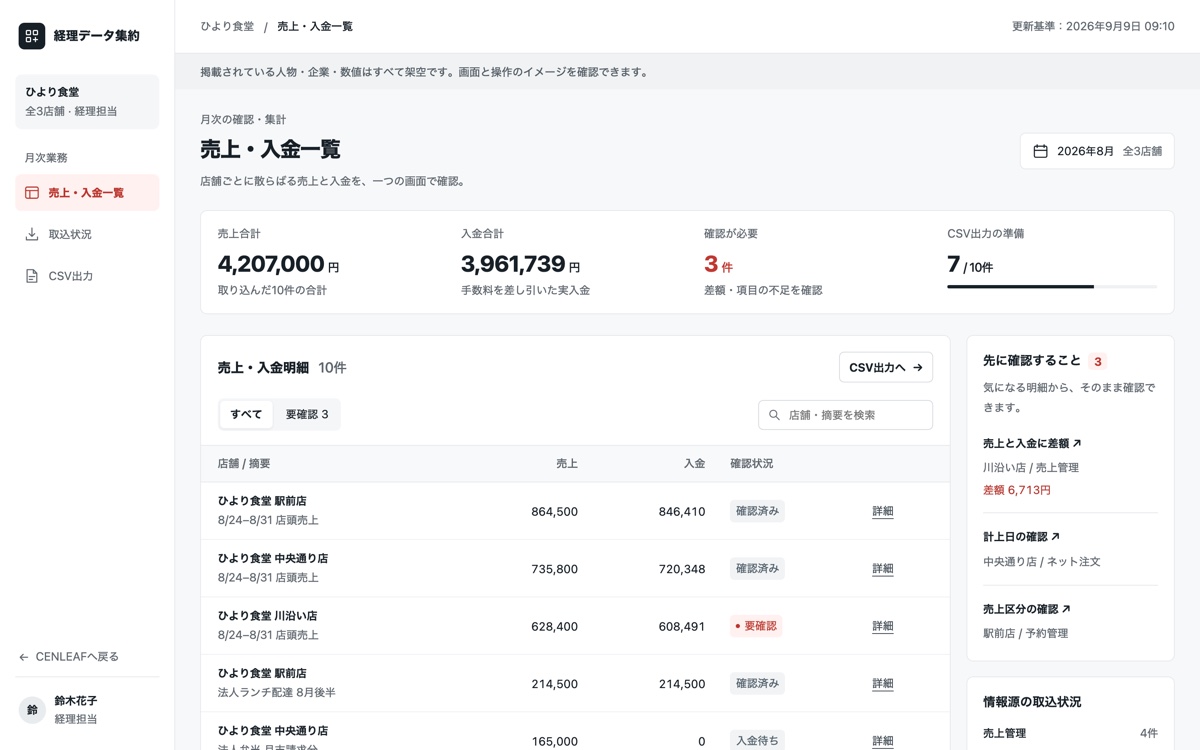Click the 店舗 / 摘要 column header
The height and width of the screenshot is (750, 1200).
click(244, 464)
